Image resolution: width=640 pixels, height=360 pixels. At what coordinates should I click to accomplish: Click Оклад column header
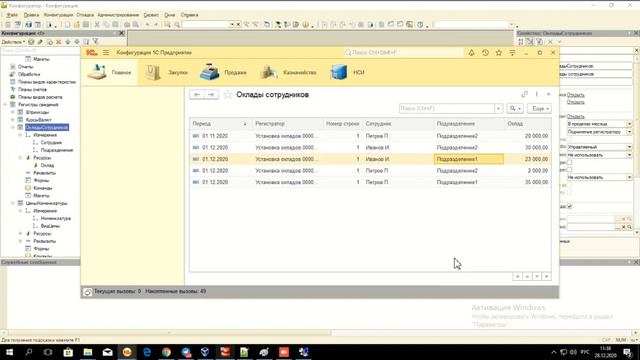(528, 124)
